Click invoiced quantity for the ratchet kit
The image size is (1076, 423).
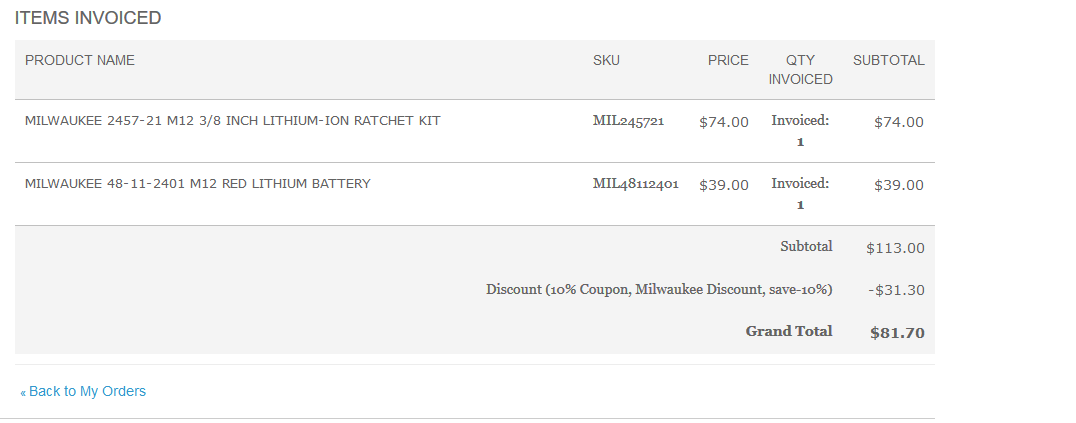point(800,131)
